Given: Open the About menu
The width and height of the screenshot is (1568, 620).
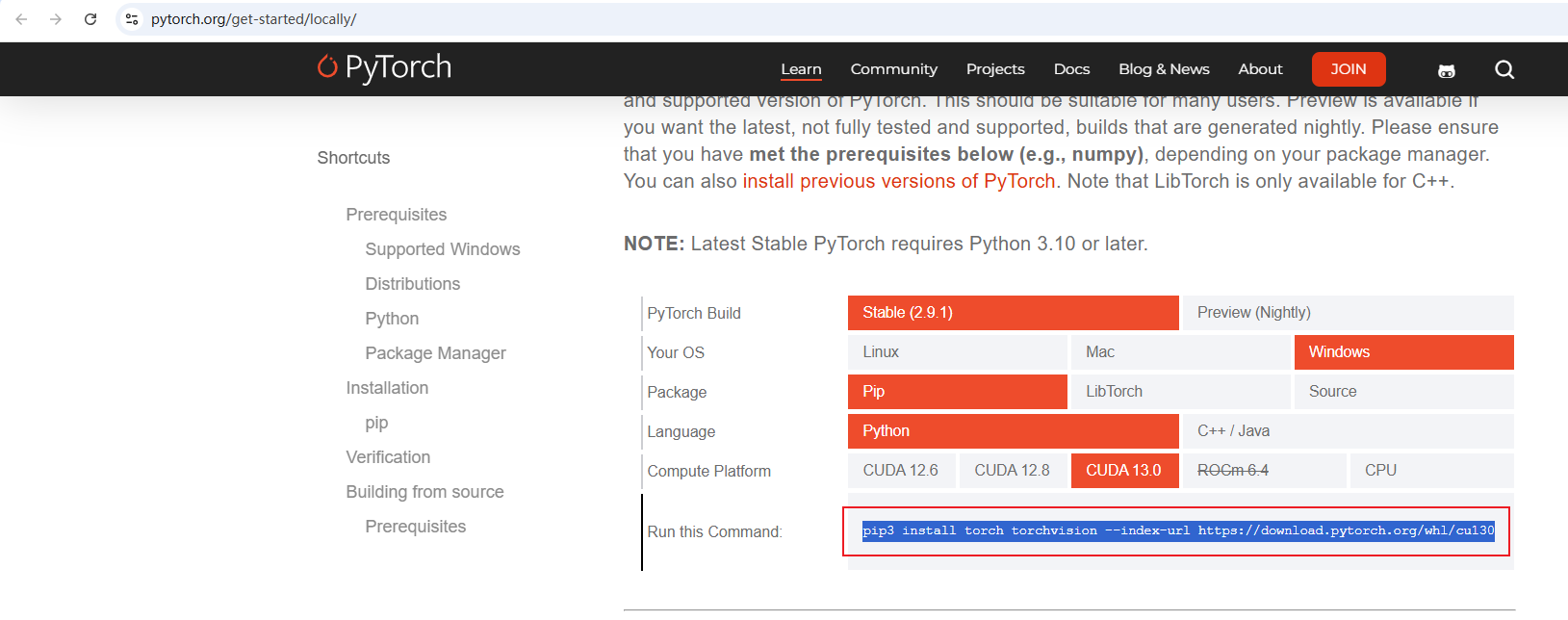Looking at the screenshot, I should click(1260, 69).
